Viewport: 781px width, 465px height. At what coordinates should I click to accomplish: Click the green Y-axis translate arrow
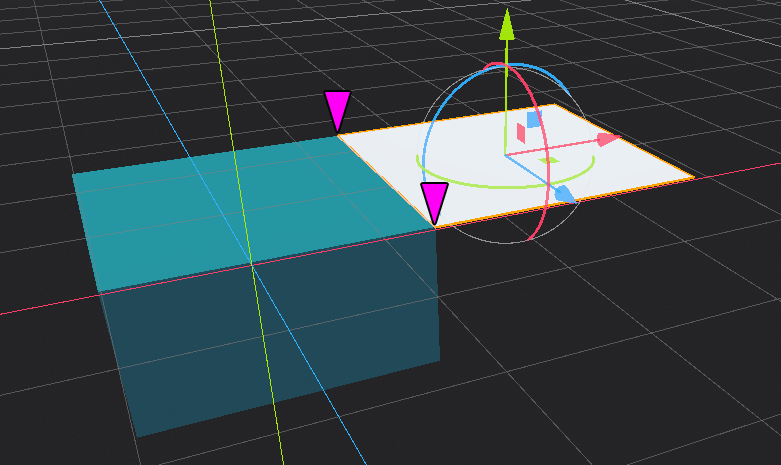[x=507, y=25]
